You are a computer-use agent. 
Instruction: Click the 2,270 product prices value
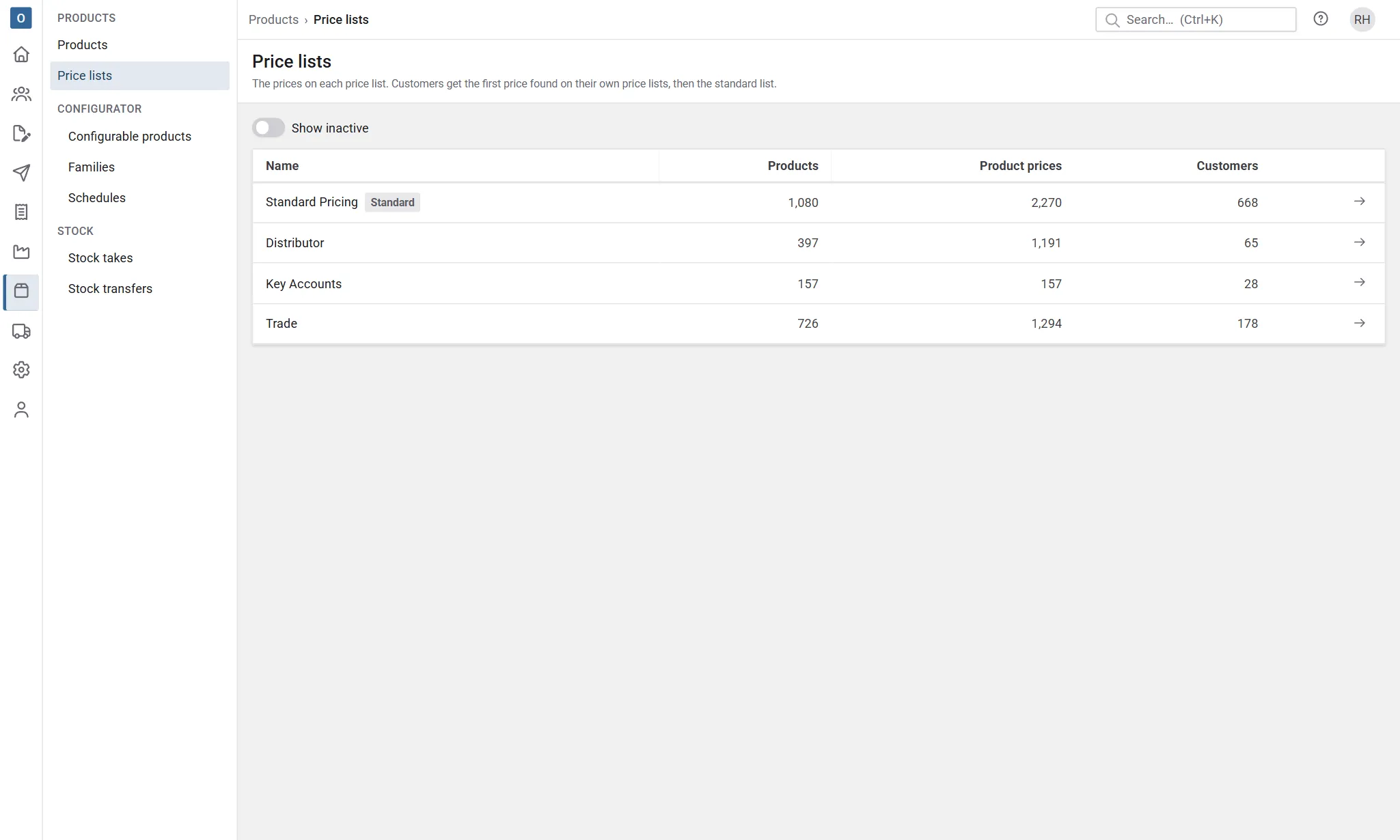click(x=1046, y=203)
